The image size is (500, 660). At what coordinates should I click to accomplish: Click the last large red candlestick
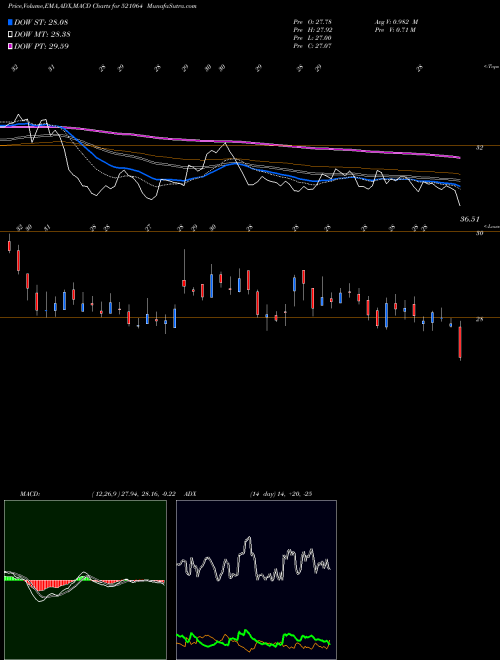[x=460, y=342]
